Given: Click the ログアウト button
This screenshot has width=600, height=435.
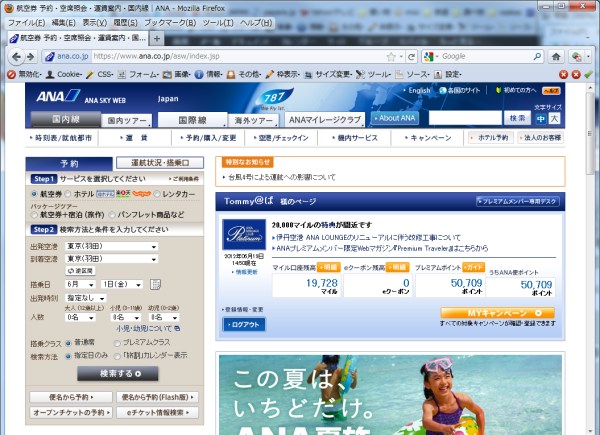Looking at the screenshot, I should click(244, 324).
